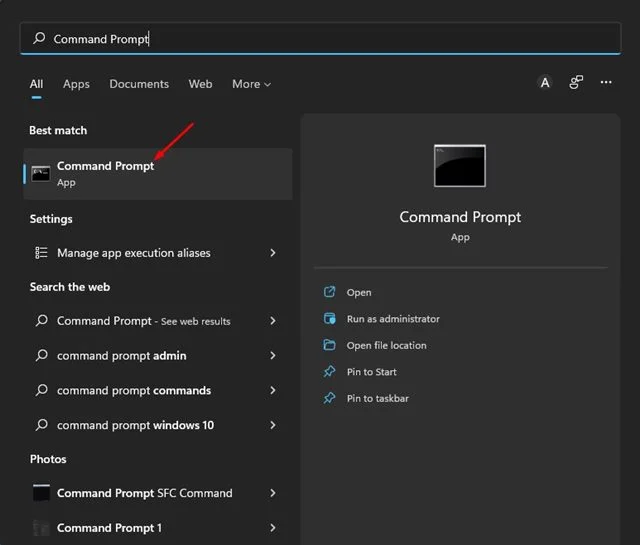Select "command prompt windows 10" suggestion
Screen dimensions: 640x545
coord(158,425)
